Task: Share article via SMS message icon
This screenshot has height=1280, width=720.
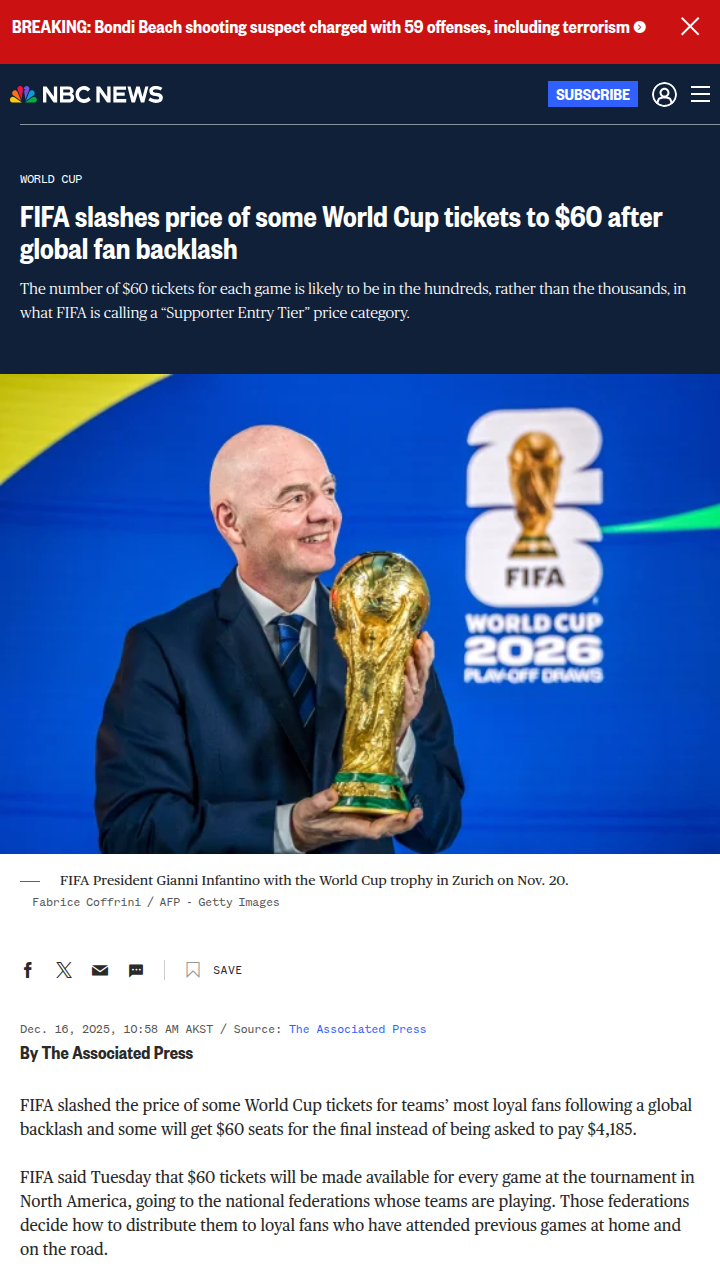Action: [x=136, y=970]
